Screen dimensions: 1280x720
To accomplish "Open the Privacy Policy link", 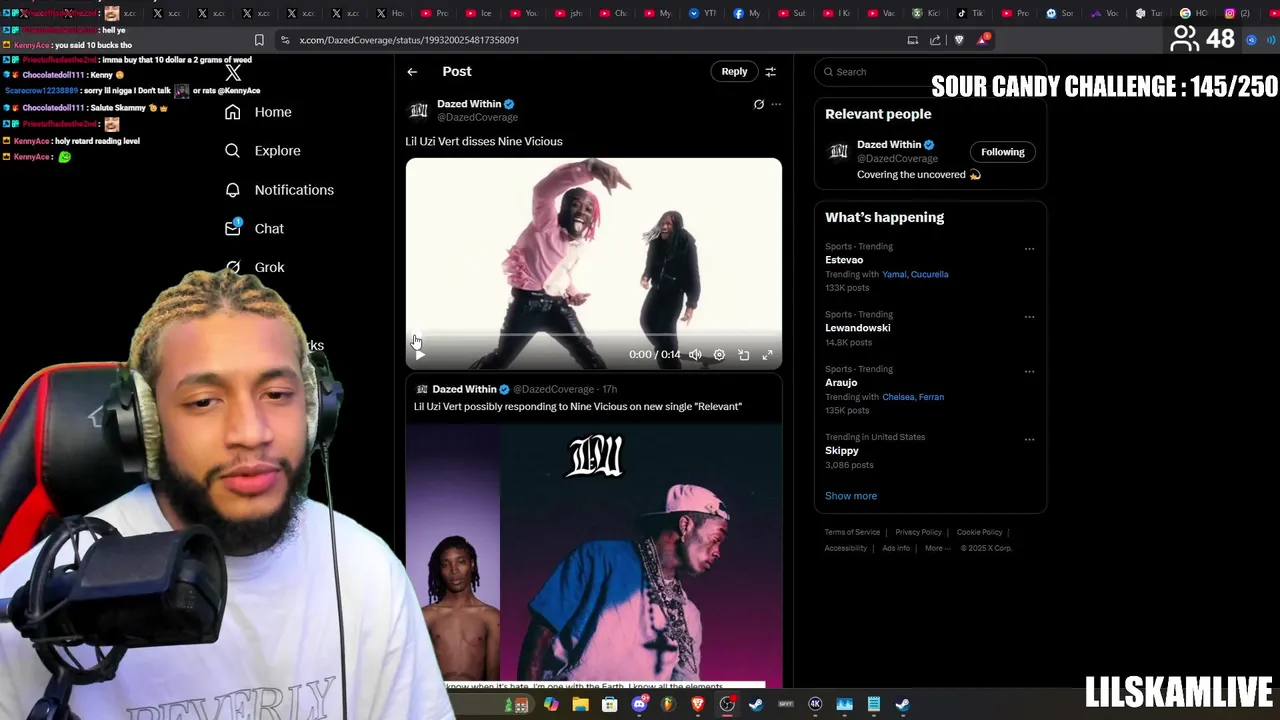I will tap(918, 532).
